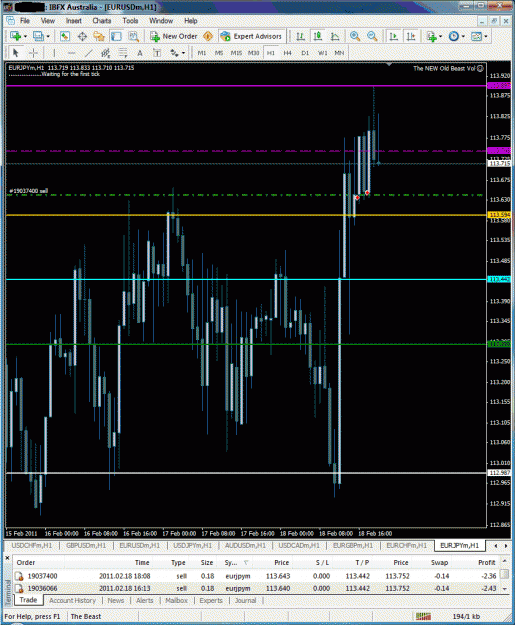
Task: Expand the Profiles dropdown arrow
Action: pyautogui.click(x=48, y=37)
